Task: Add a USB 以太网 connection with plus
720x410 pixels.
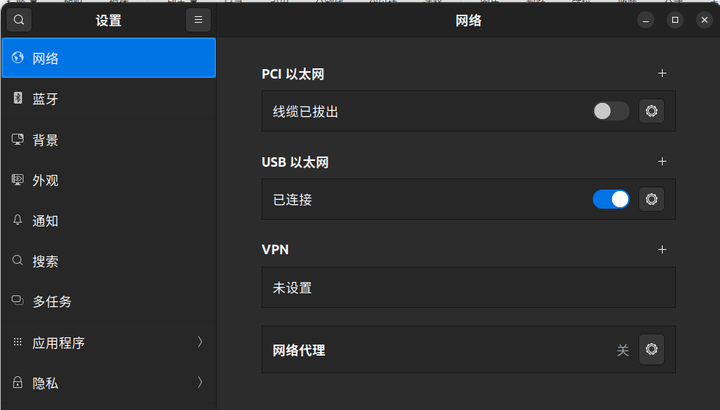Action: [x=661, y=162]
